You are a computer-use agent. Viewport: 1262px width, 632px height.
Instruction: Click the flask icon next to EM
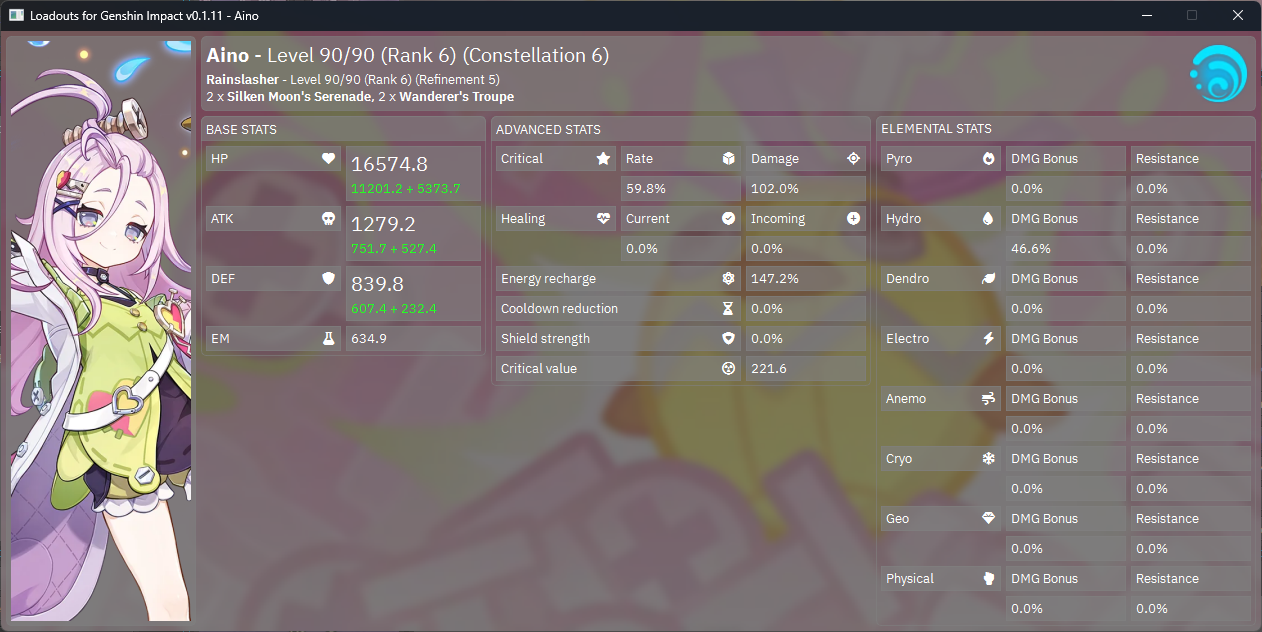(328, 339)
